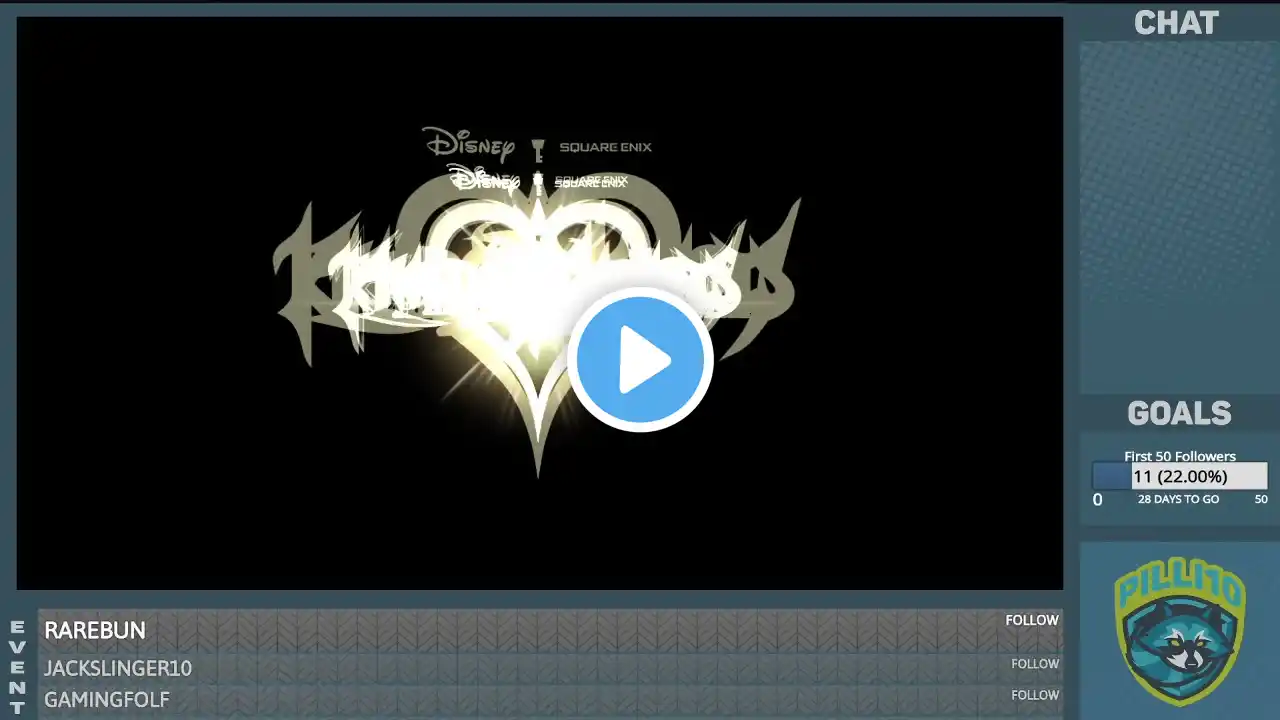Click FOLLOW next to RAREBUN
The width and height of the screenshot is (1280, 720).
coord(1032,620)
